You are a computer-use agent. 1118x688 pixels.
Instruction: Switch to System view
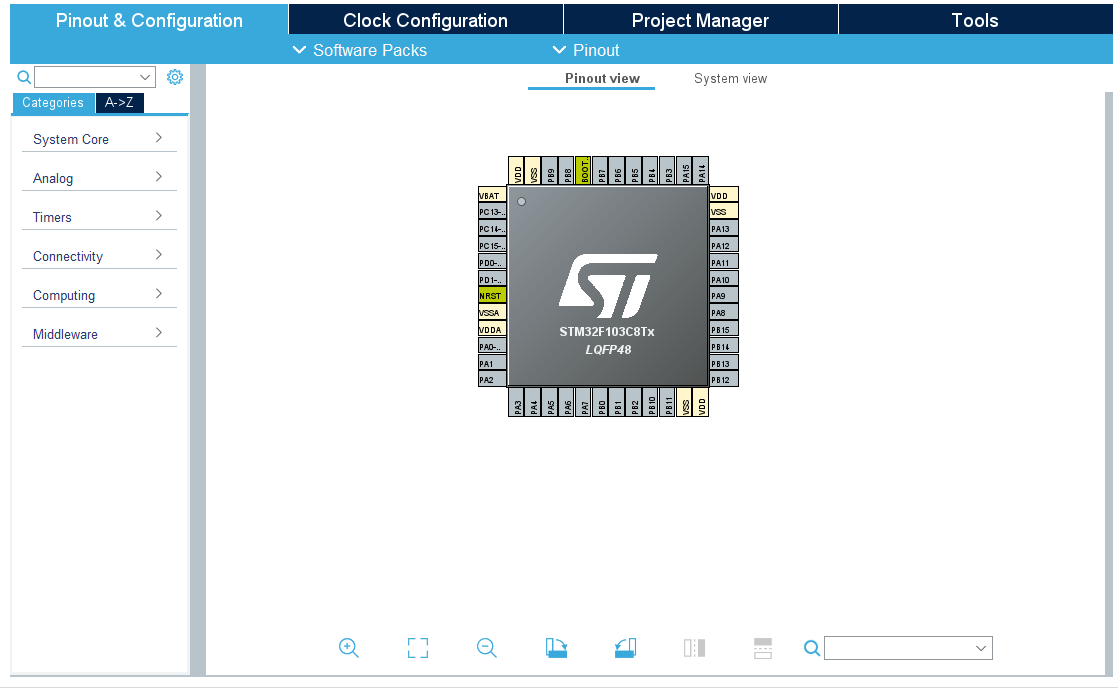coord(730,78)
